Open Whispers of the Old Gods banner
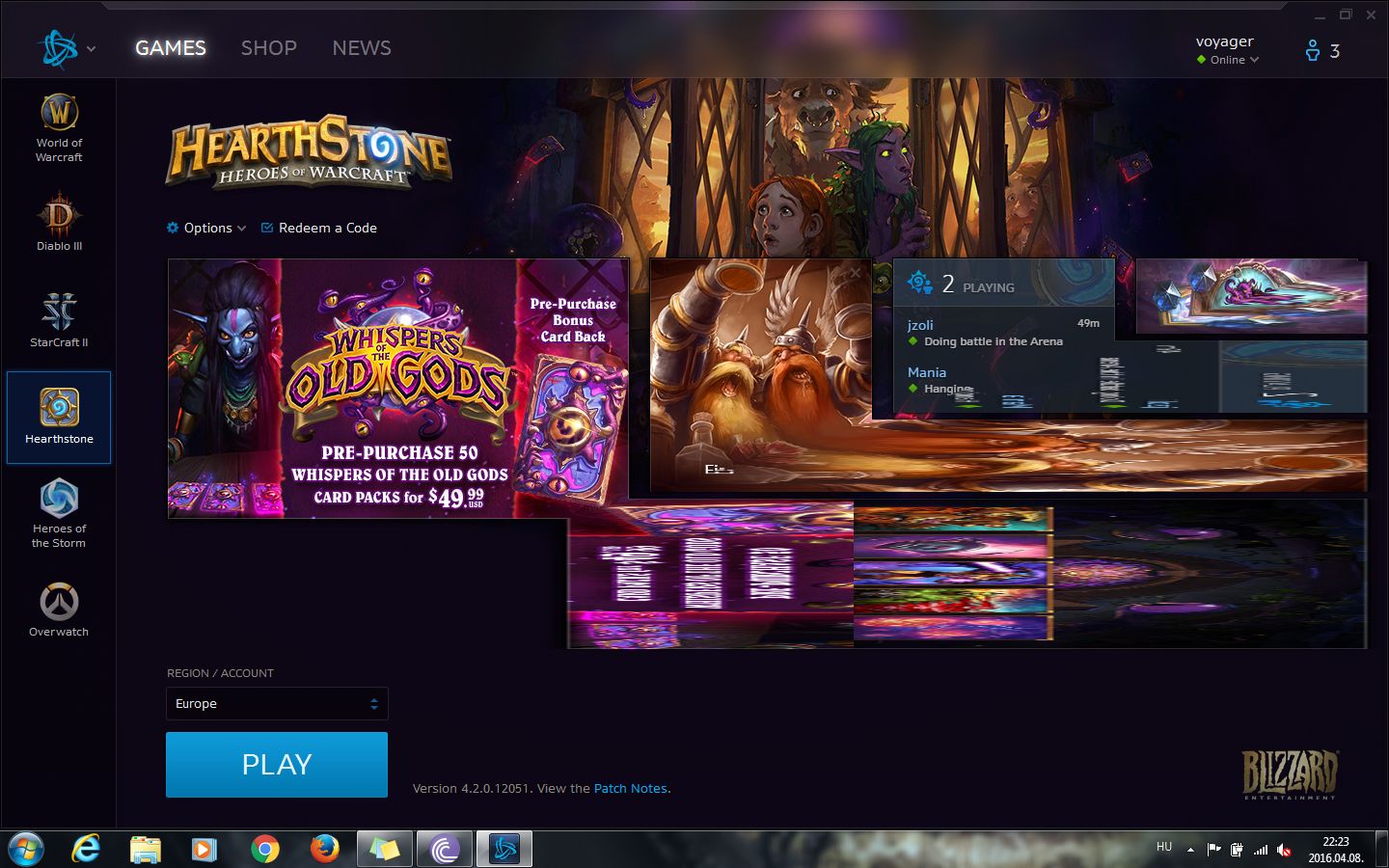1389x868 pixels. [398, 389]
